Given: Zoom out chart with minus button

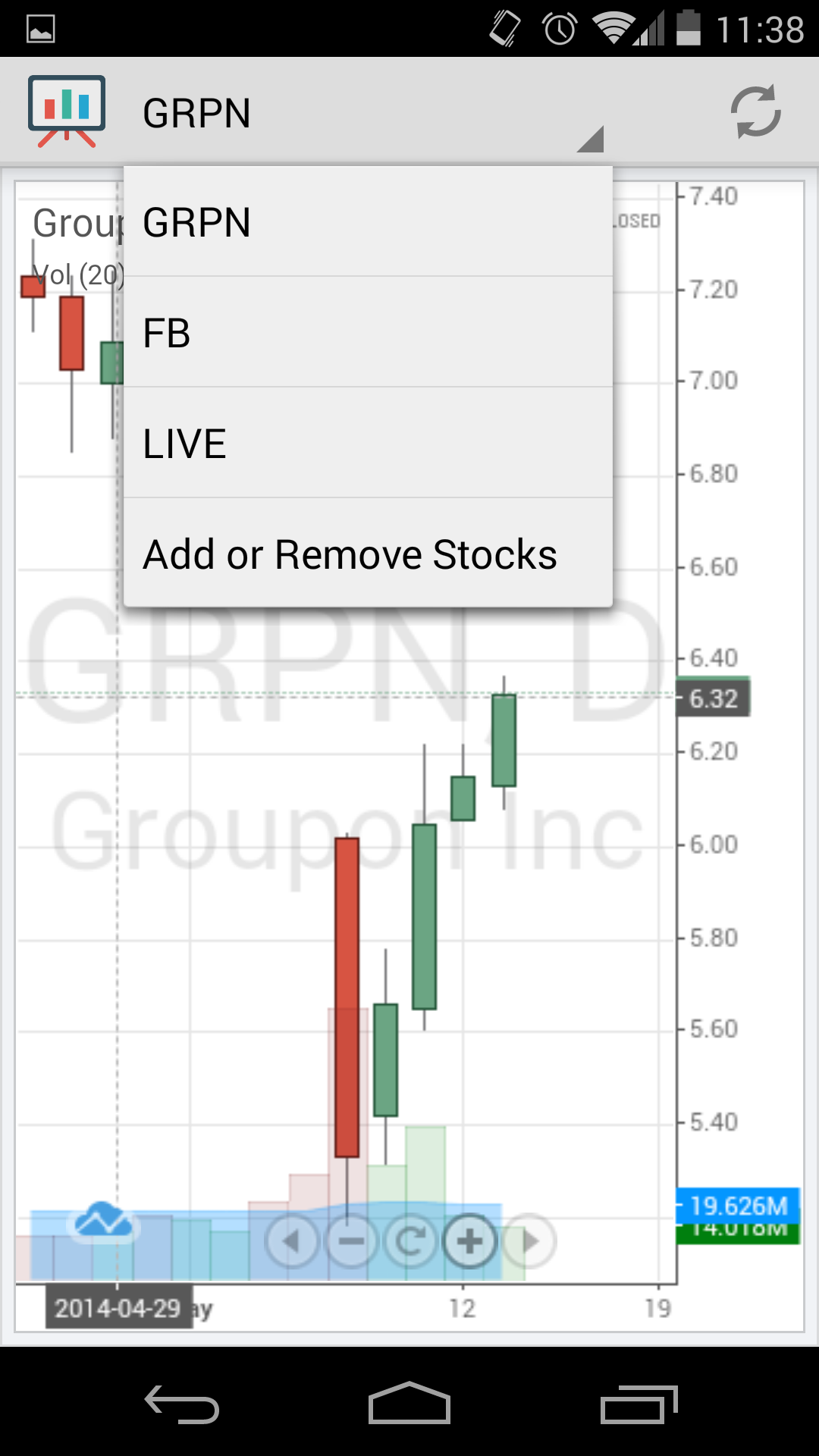Looking at the screenshot, I should (351, 1241).
